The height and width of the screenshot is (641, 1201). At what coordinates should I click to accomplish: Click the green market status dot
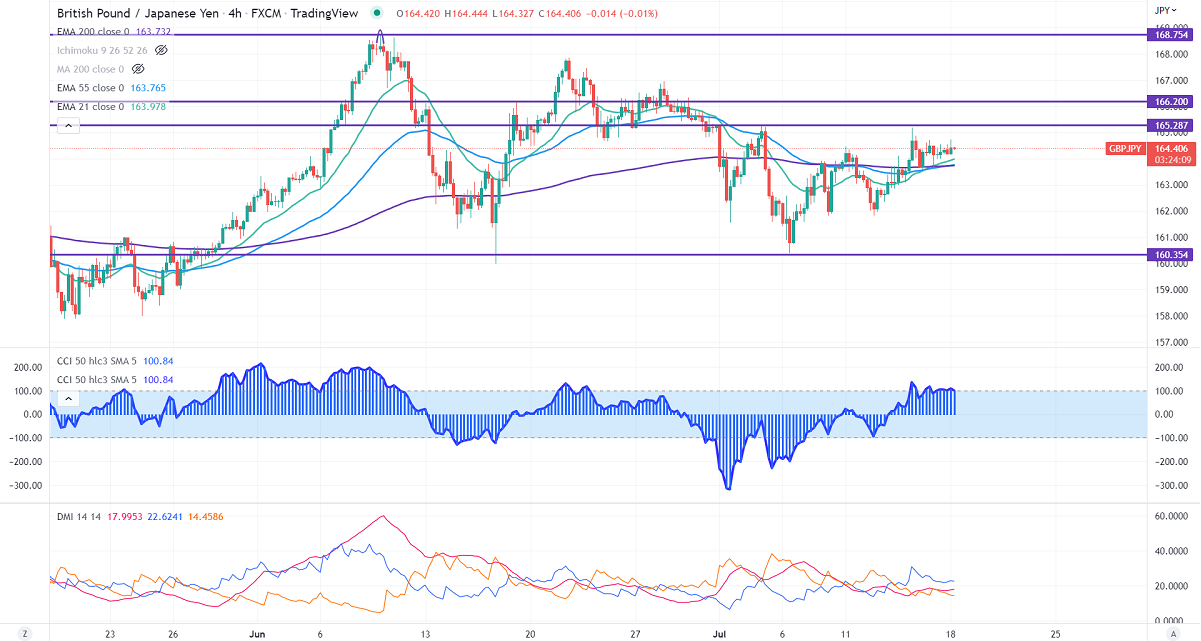point(376,13)
